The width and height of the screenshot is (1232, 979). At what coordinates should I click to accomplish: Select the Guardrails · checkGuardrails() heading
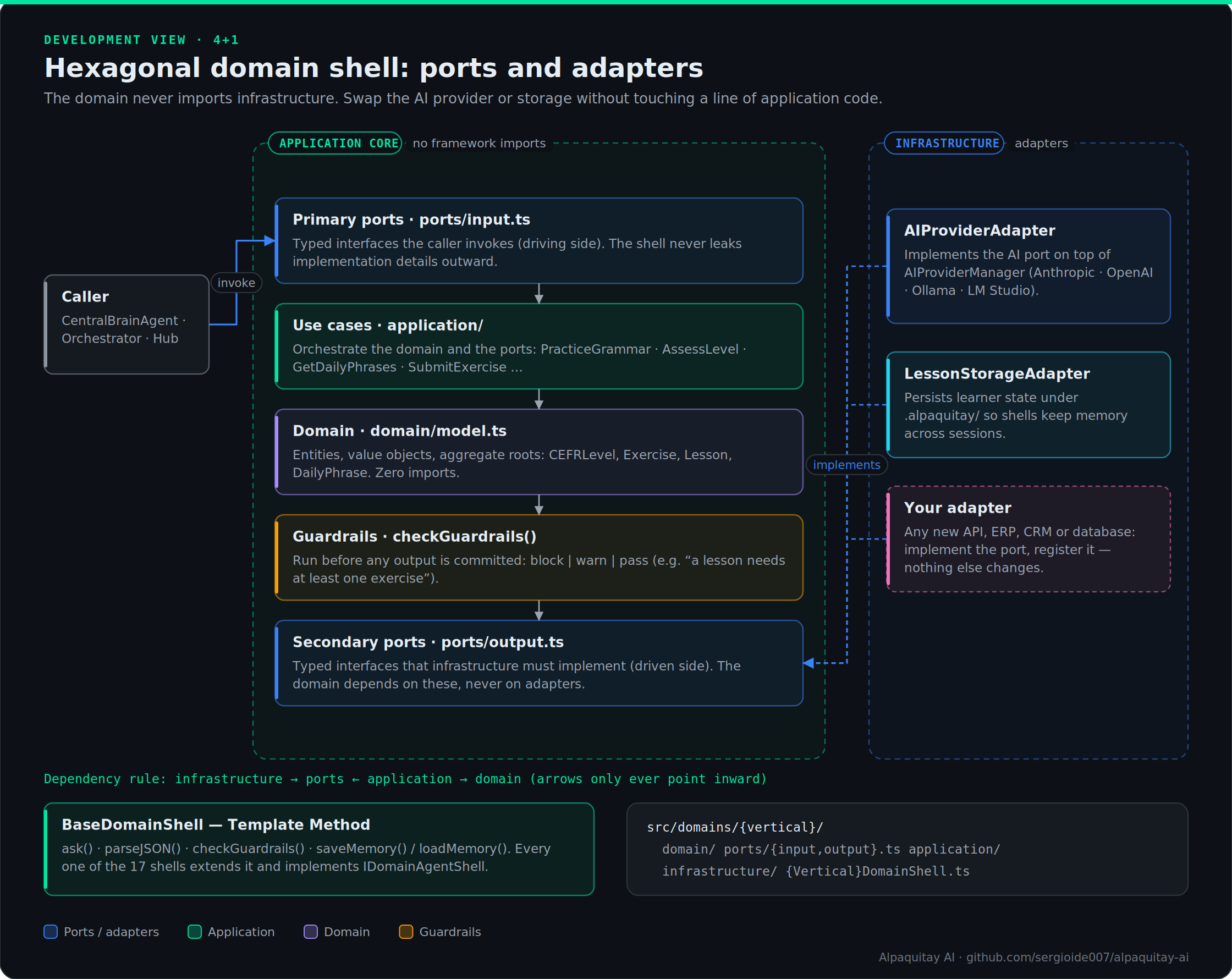point(414,537)
